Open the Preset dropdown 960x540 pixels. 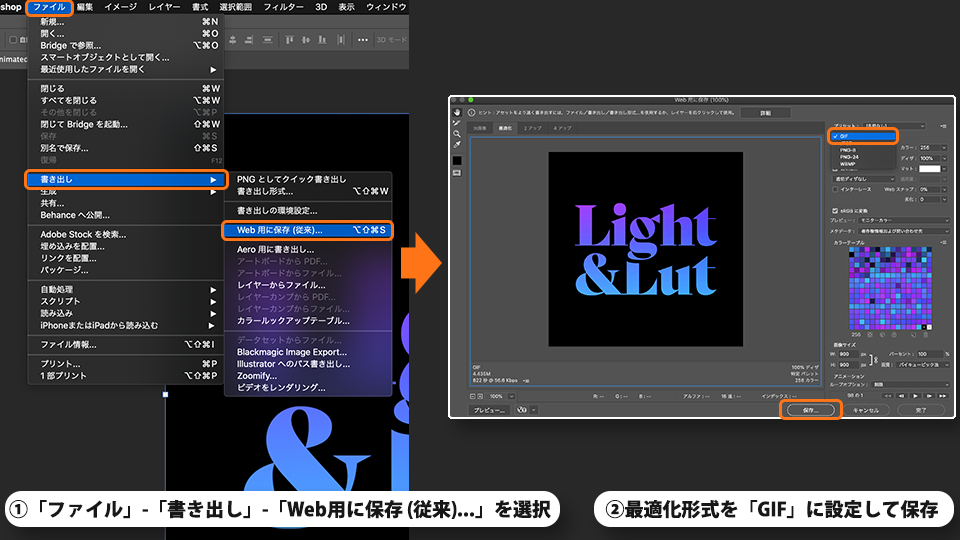pos(893,126)
